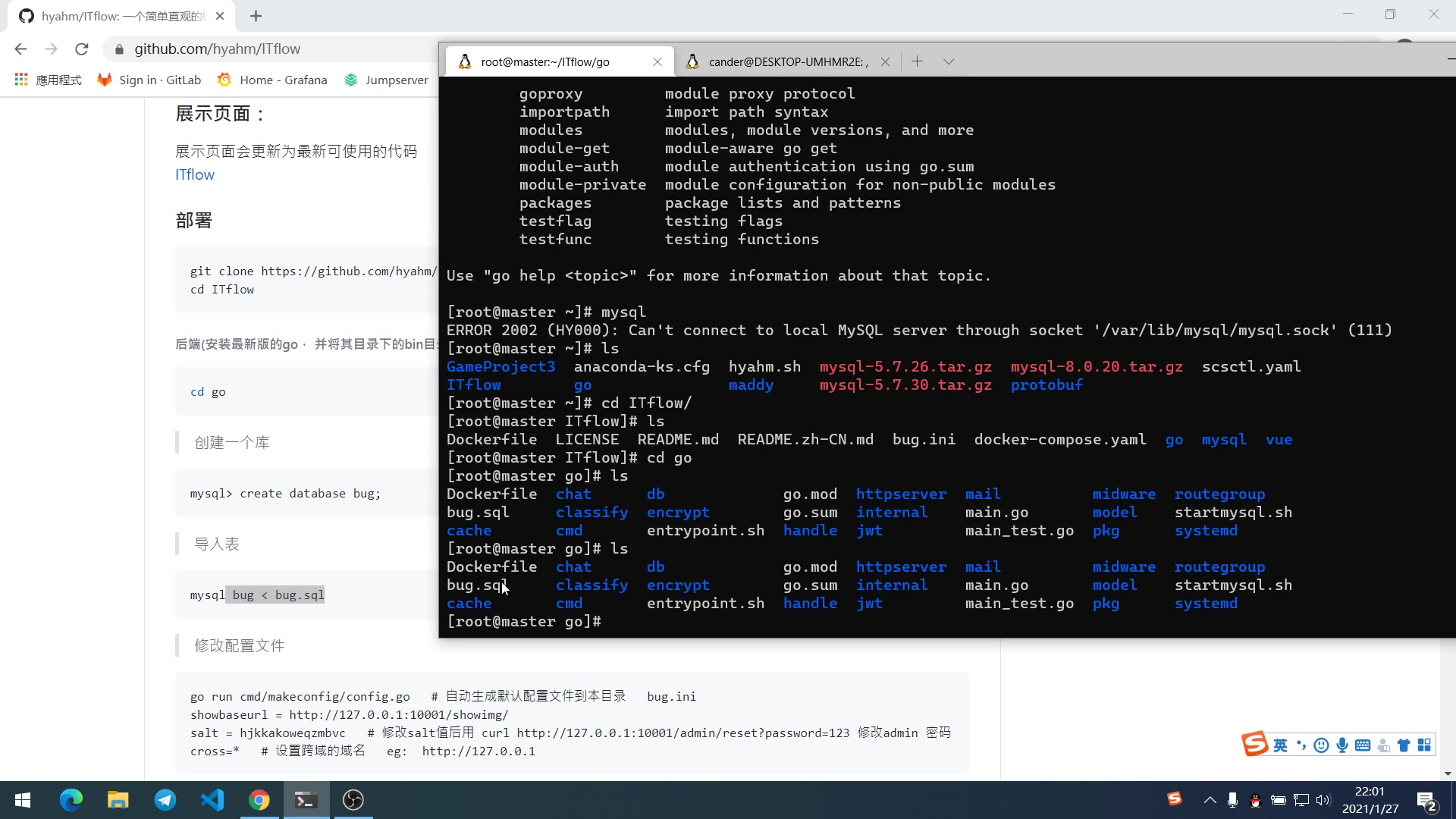Open the Sogou account login icon
Screen dimensions: 1456x819
click(1383, 745)
